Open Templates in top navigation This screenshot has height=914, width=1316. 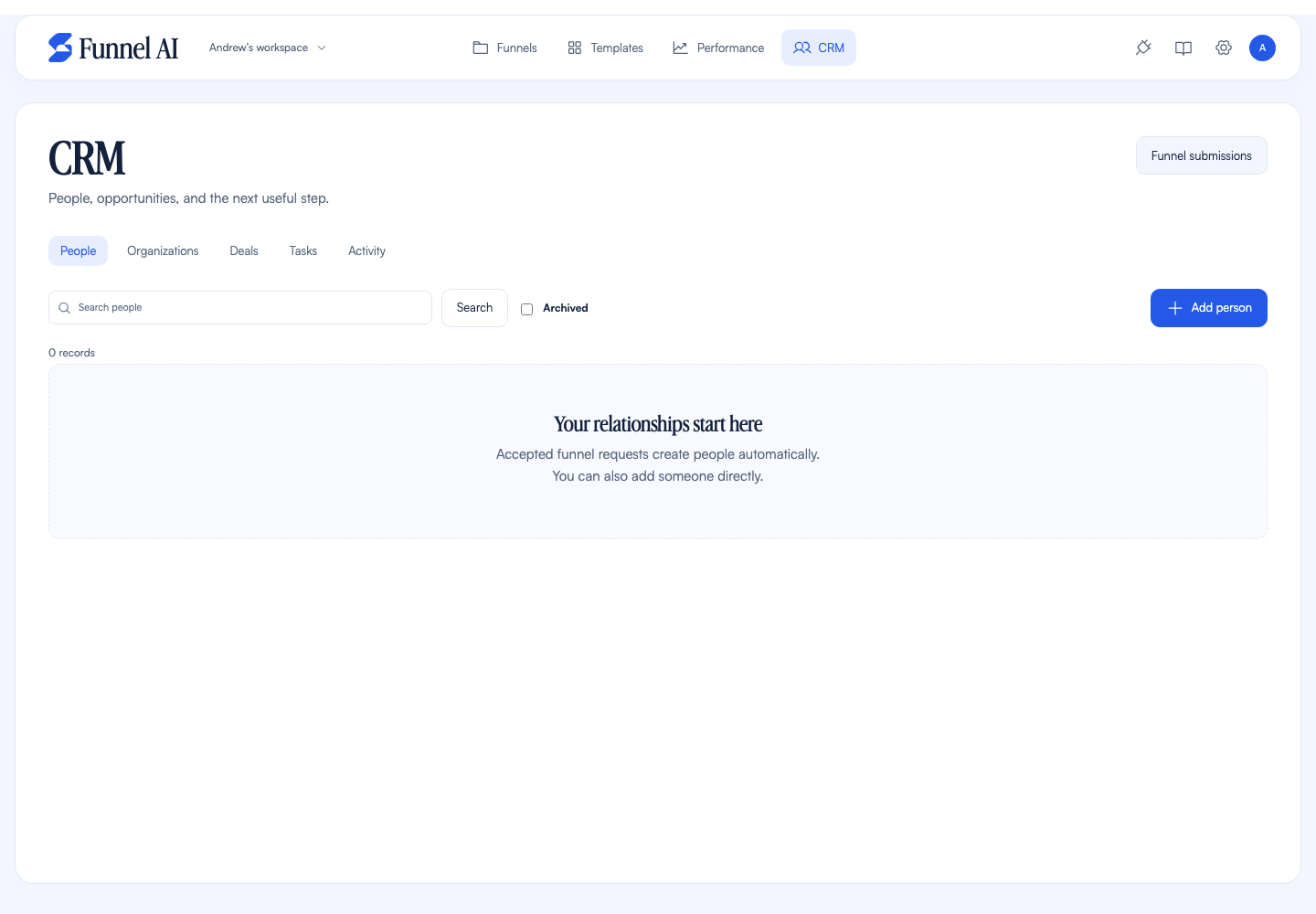point(605,48)
